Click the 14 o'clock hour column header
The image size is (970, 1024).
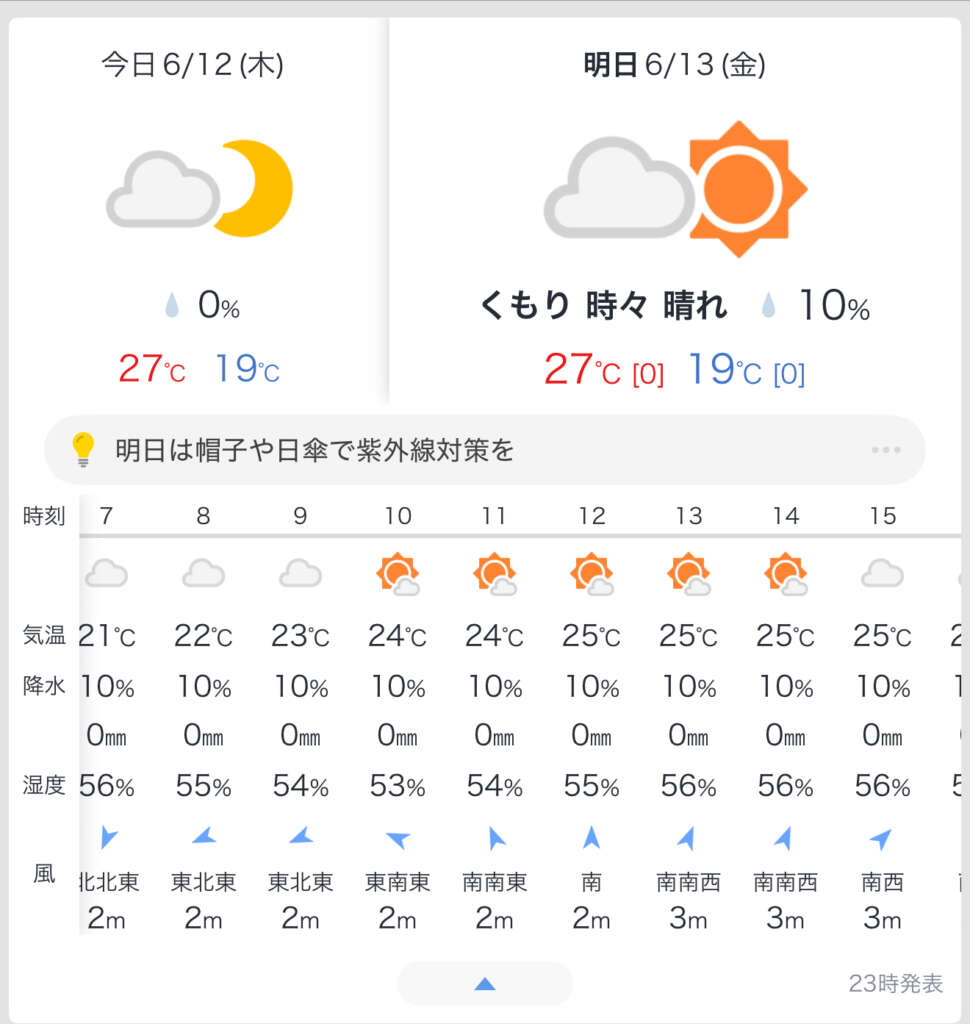pos(786,516)
